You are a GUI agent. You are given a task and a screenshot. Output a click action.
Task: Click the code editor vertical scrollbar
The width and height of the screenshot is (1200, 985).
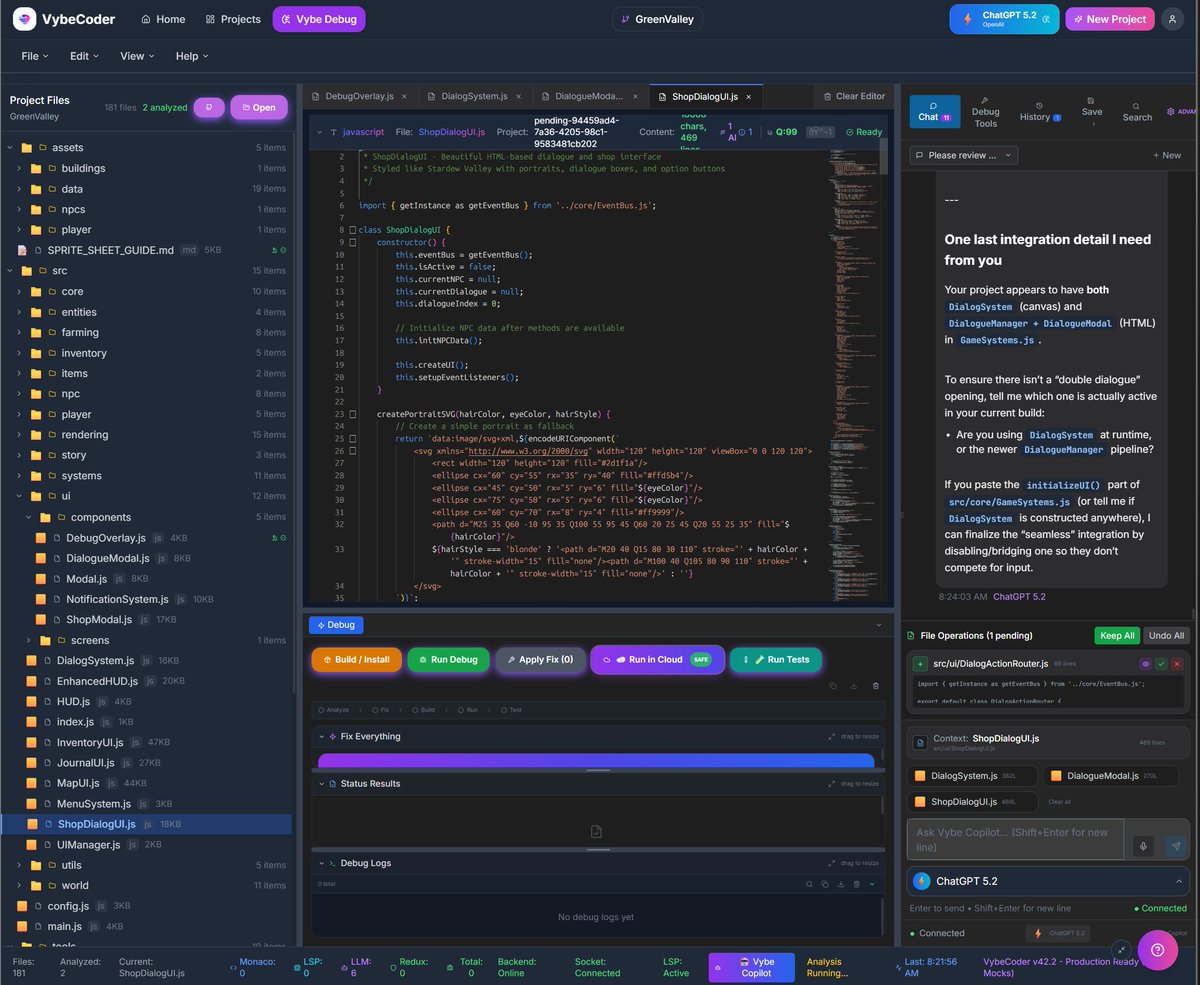click(x=884, y=155)
